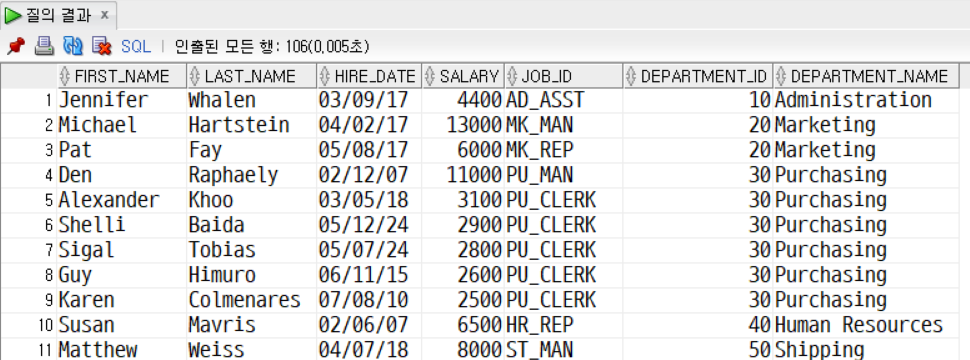Select the salary value 13000
970x360 pixels.
(x=463, y=125)
